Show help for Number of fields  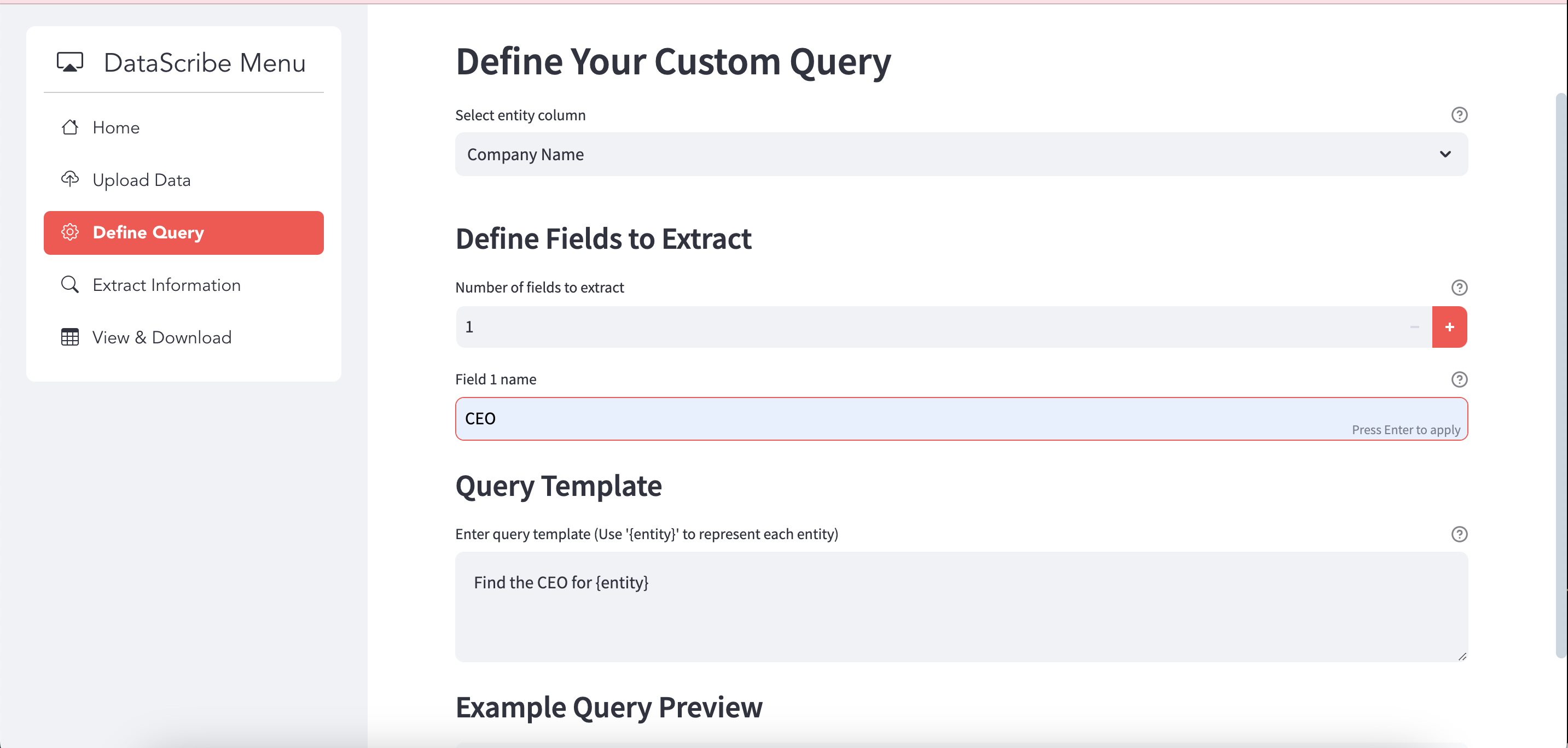[x=1459, y=288]
